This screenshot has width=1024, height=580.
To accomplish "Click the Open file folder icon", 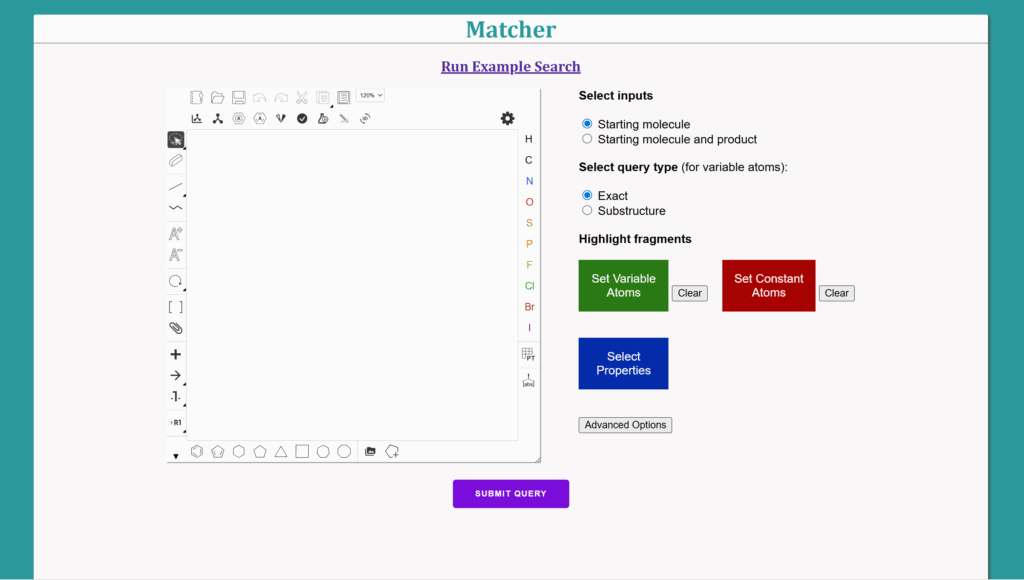I will tap(217, 97).
